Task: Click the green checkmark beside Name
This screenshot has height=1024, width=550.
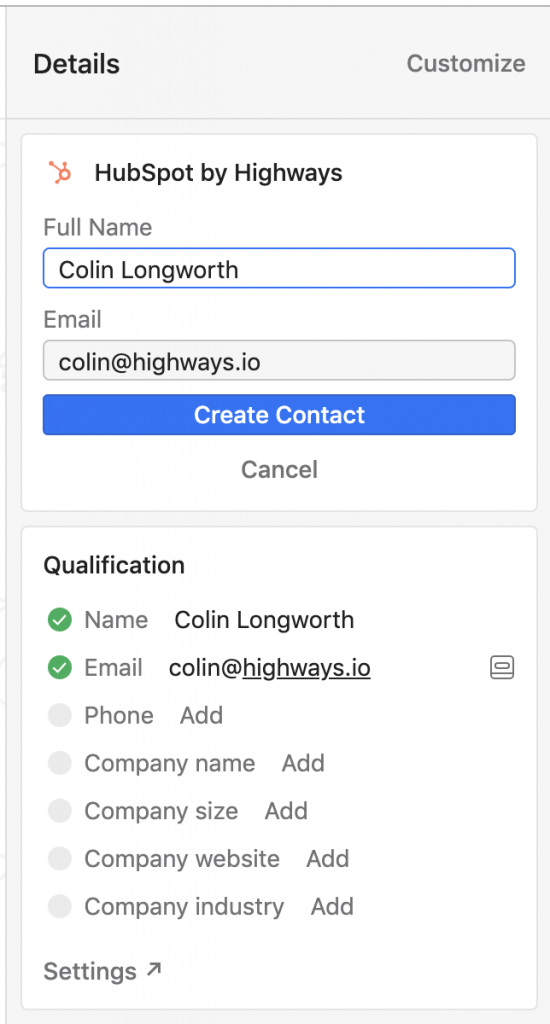Action: [59, 620]
